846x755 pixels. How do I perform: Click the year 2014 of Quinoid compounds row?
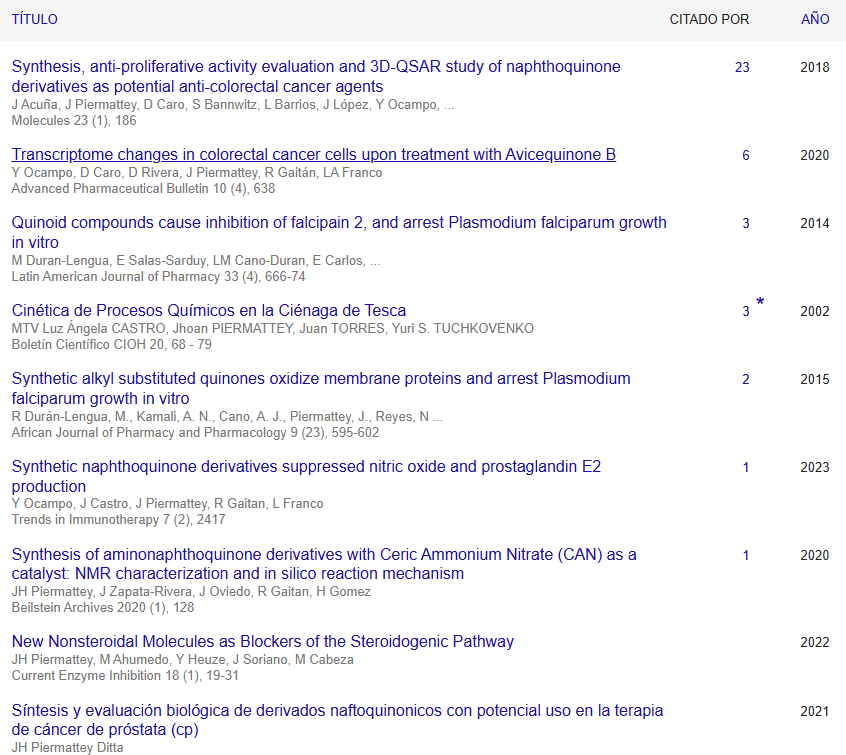coord(815,223)
